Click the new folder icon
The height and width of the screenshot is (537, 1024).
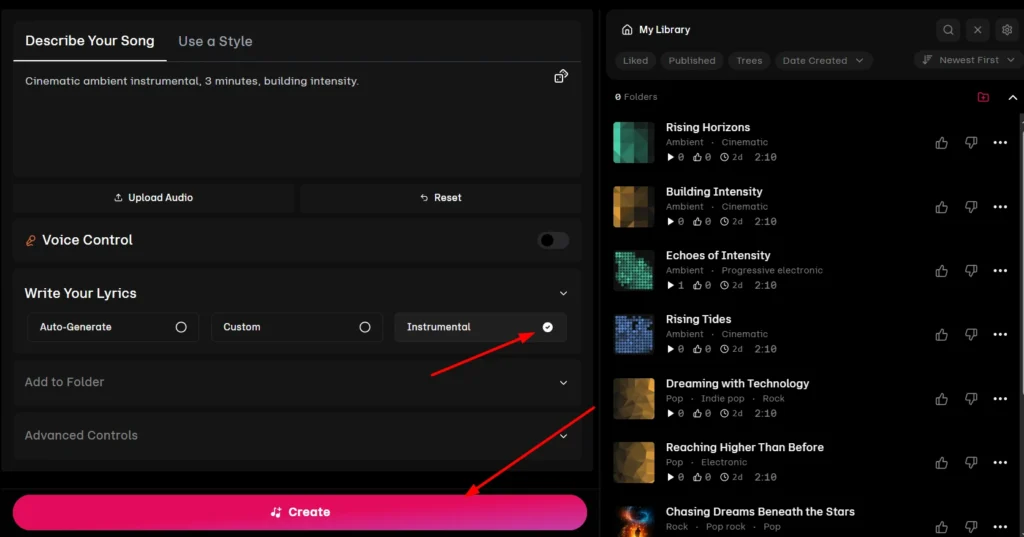click(x=983, y=97)
